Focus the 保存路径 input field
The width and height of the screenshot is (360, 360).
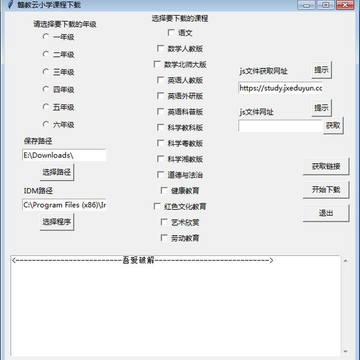pos(64,155)
